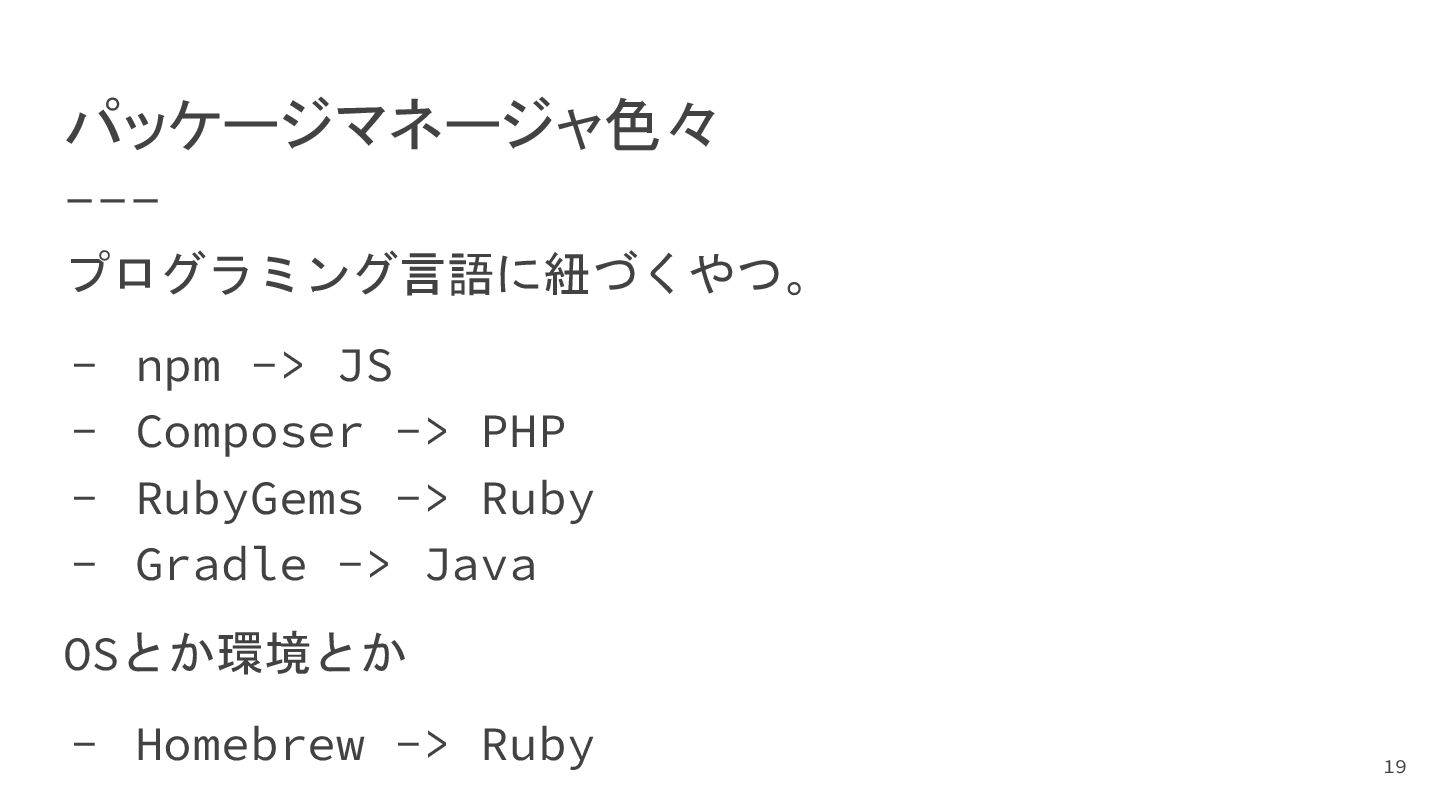Click the dashed line under the title
Image resolution: width=1440 pixels, height=810 pixels.
tap(112, 198)
